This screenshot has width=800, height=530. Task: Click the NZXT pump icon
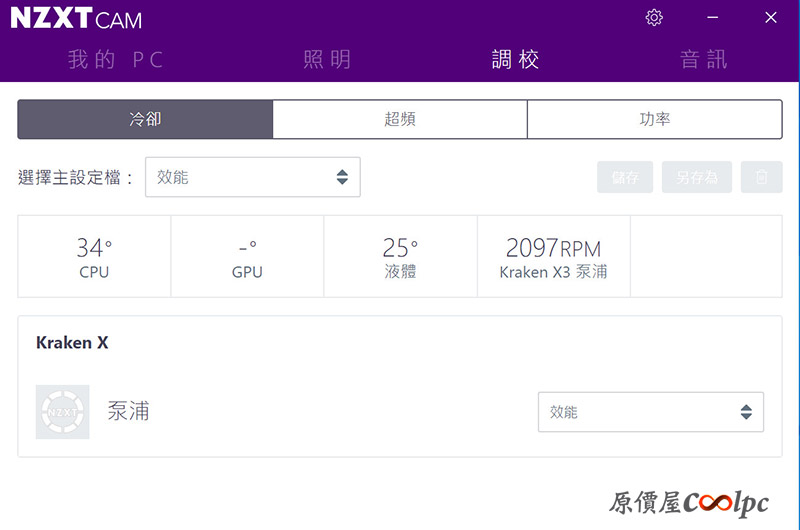tap(62, 411)
